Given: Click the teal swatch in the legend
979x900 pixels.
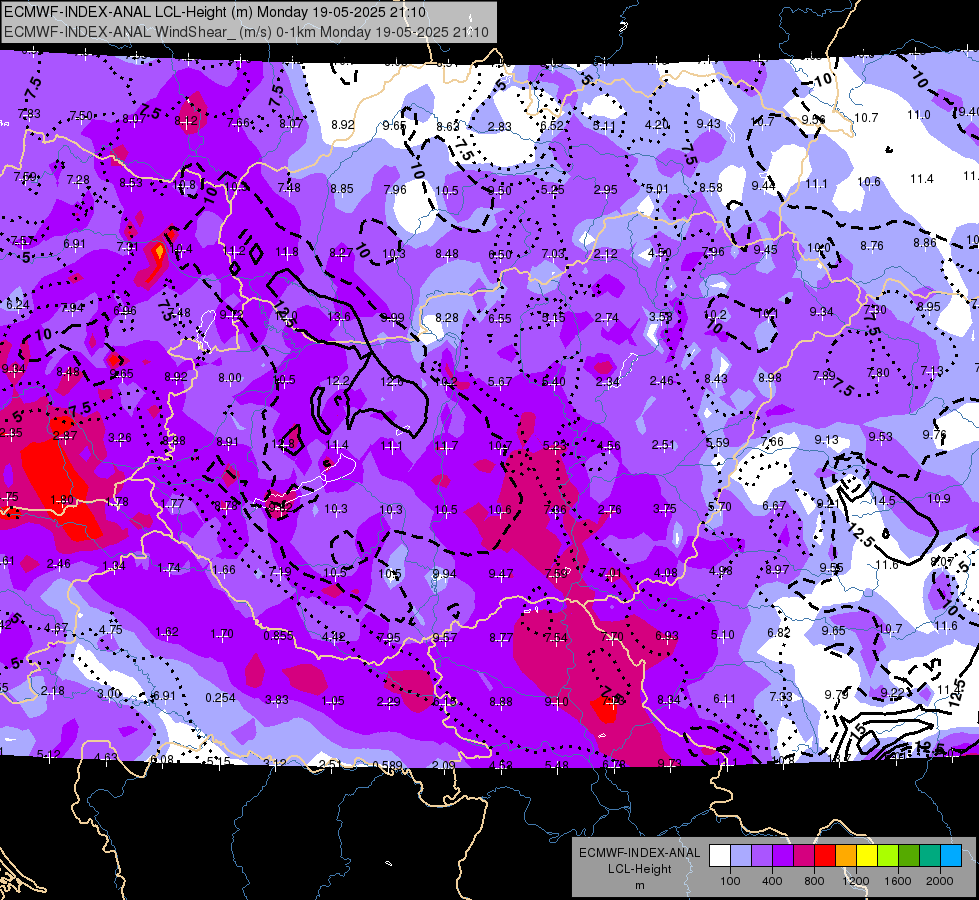Looking at the screenshot, I should pyautogui.click(x=930, y=856).
